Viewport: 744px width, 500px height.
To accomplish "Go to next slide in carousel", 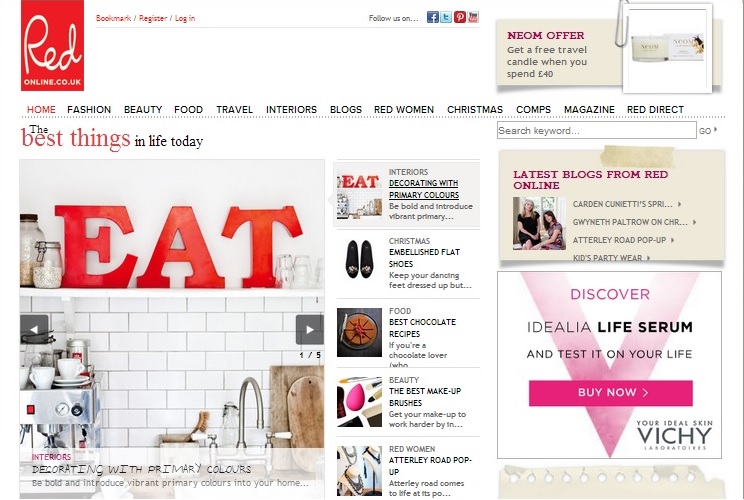I will (x=309, y=329).
